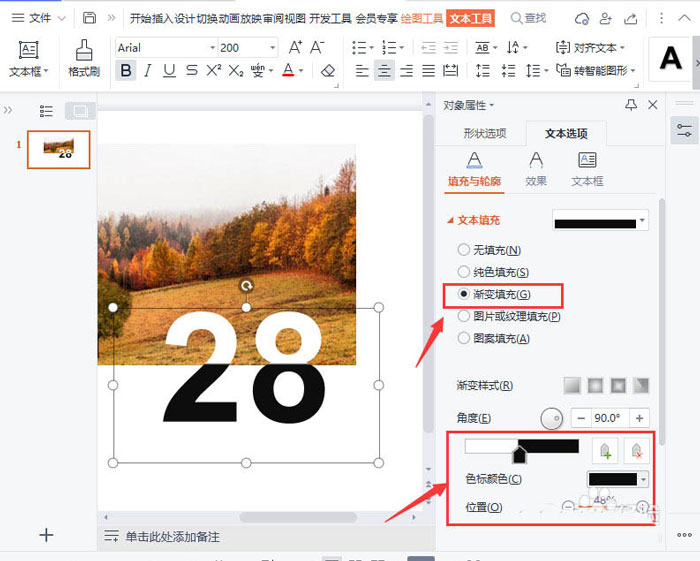
Task: Apply italic formatting to text
Action: (148, 70)
